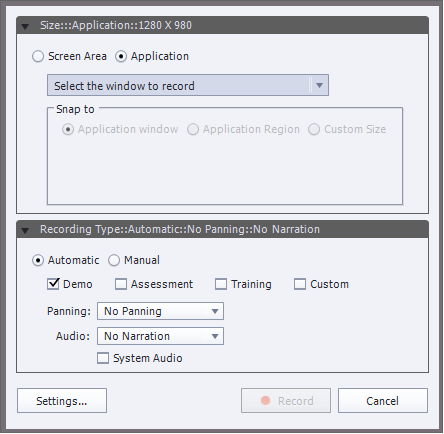The height and width of the screenshot is (434, 444).
Task: Click the Cancel button
Action: click(x=383, y=401)
